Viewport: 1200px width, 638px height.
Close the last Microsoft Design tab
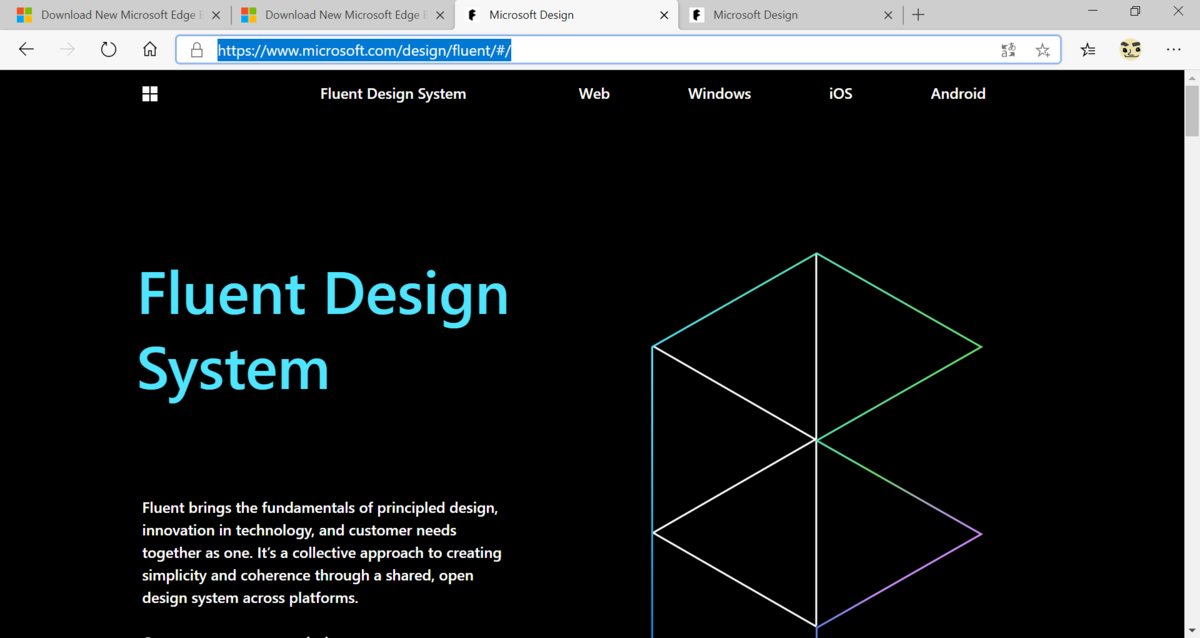coord(889,15)
